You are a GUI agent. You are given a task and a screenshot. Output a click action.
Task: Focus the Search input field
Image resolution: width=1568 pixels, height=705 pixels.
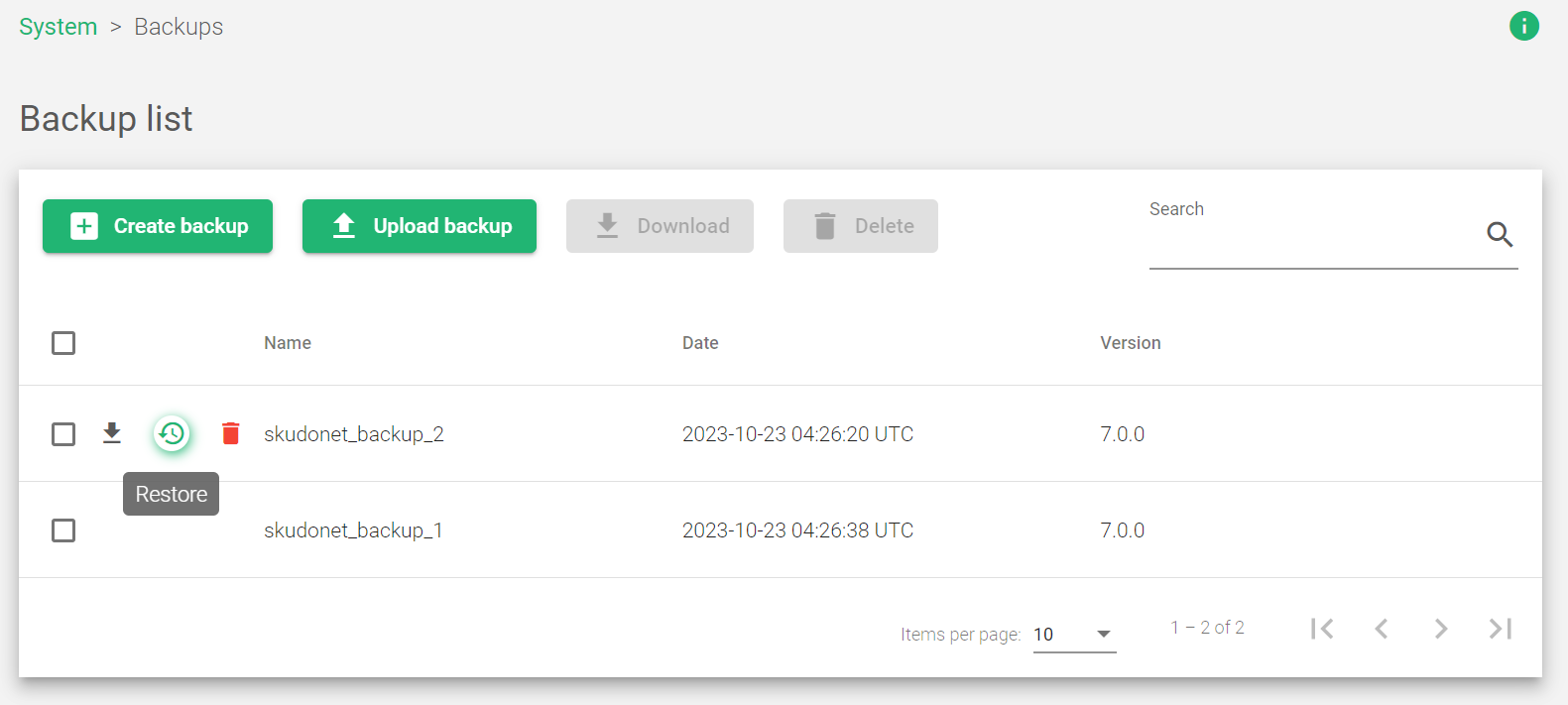point(1314,236)
